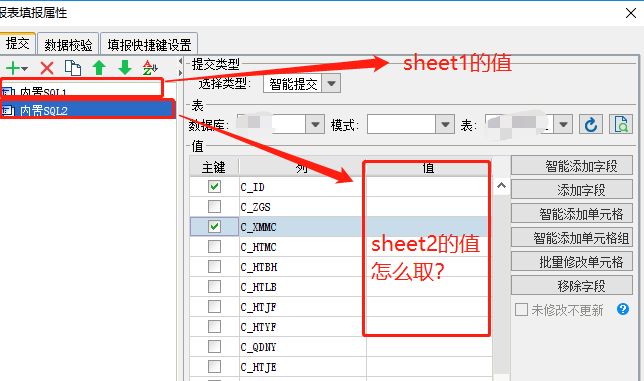Click the preview table data icon
Image resolution: width=644 pixels, height=381 pixels.
point(621,124)
